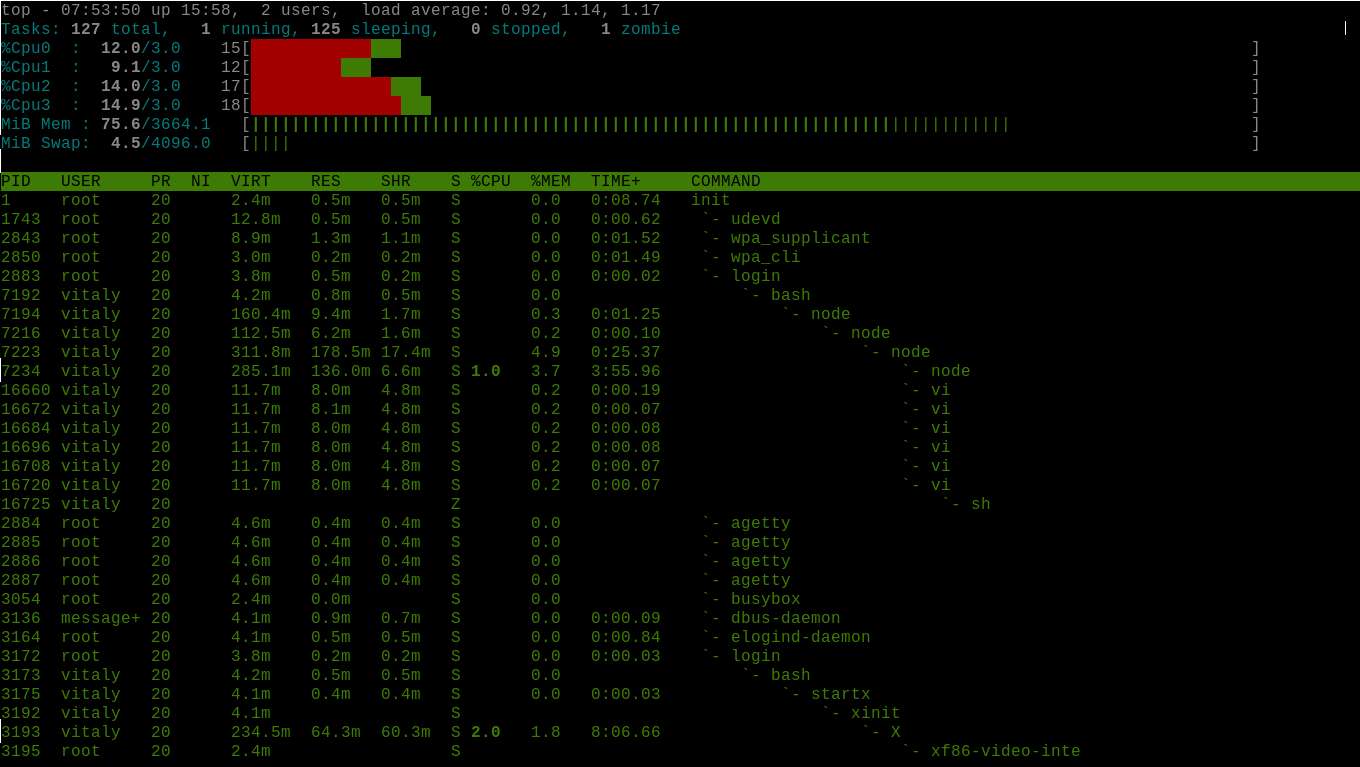
Task: Click the PID column header
Action: (x=16, y=181)
